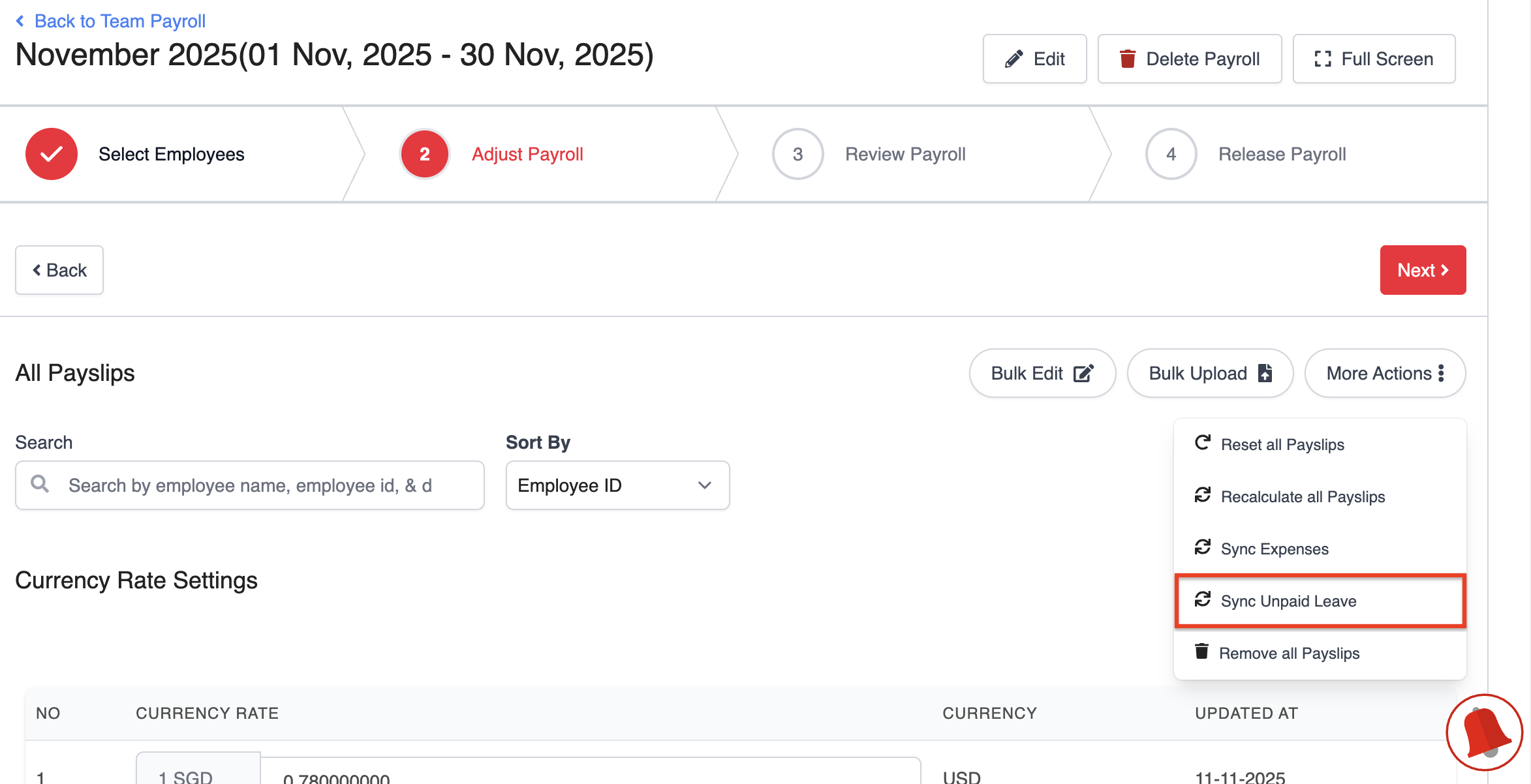1531x784 pixels.
Task: Focus the employee search input field
Action: coord(268,485)
